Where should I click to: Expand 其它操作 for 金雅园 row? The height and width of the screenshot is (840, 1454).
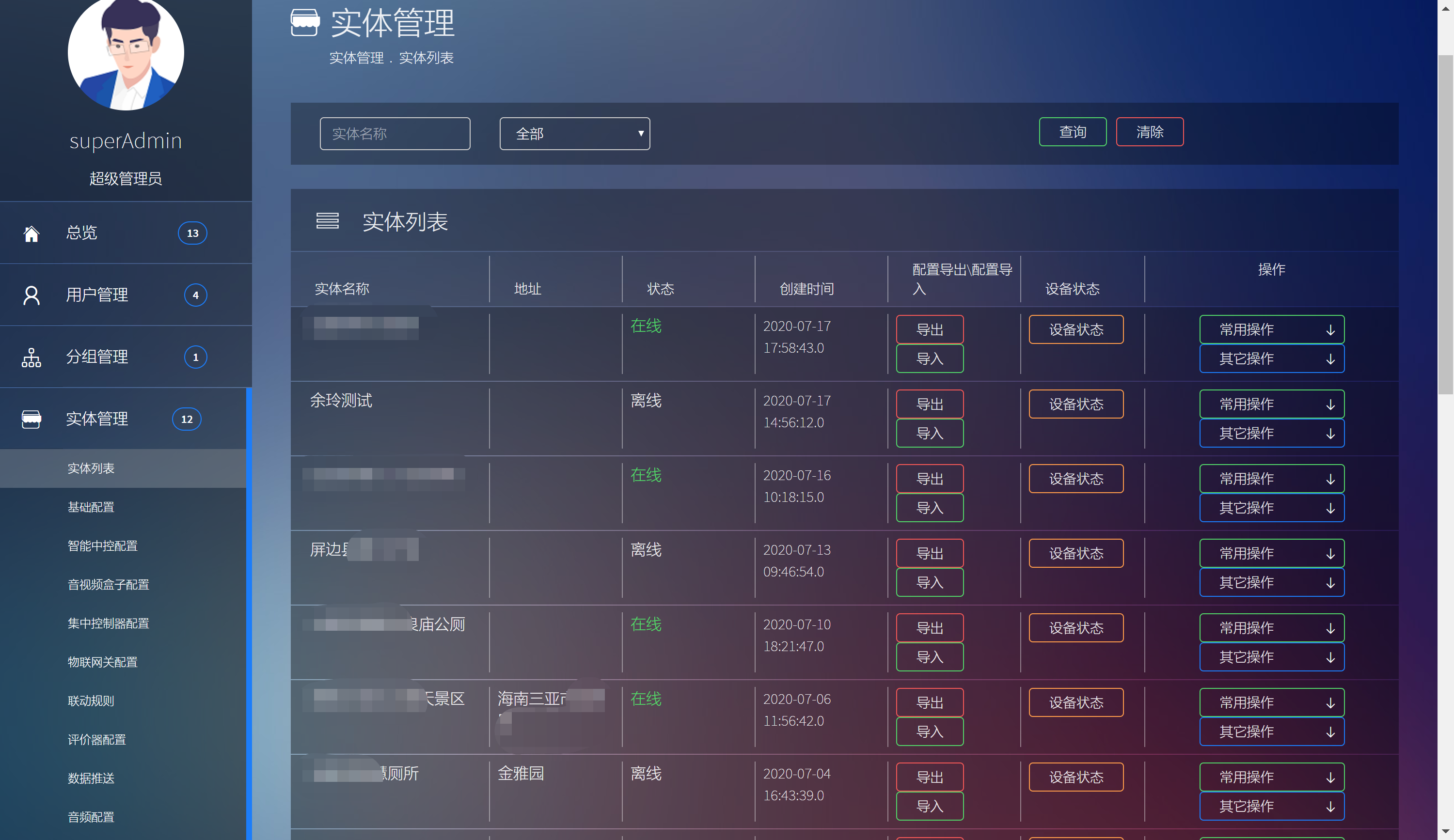click(x=1271, y=806)
